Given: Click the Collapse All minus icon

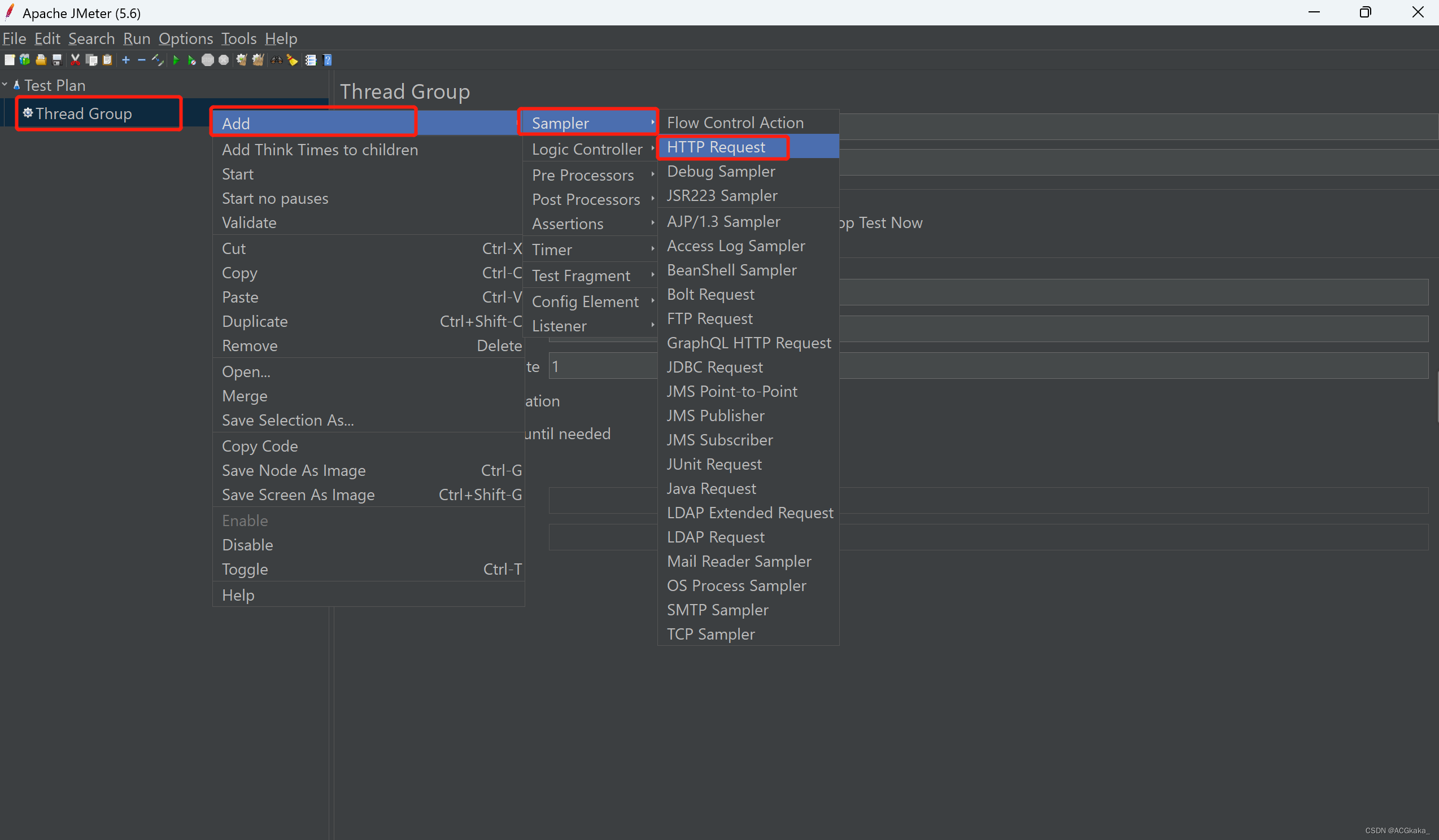Looking at the screenshot, I should coord(142,60).
